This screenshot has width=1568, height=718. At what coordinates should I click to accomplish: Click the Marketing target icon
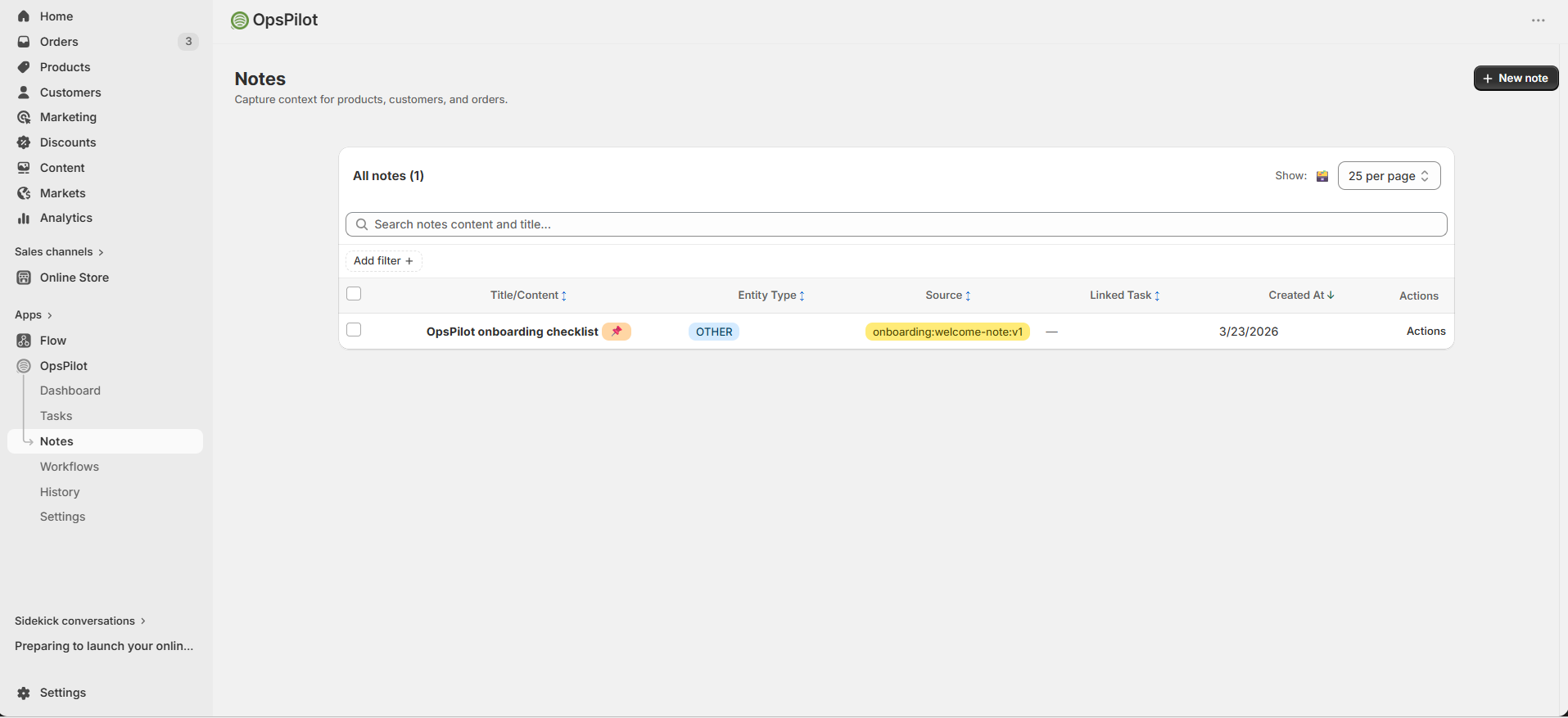click(x=24, y=117)
